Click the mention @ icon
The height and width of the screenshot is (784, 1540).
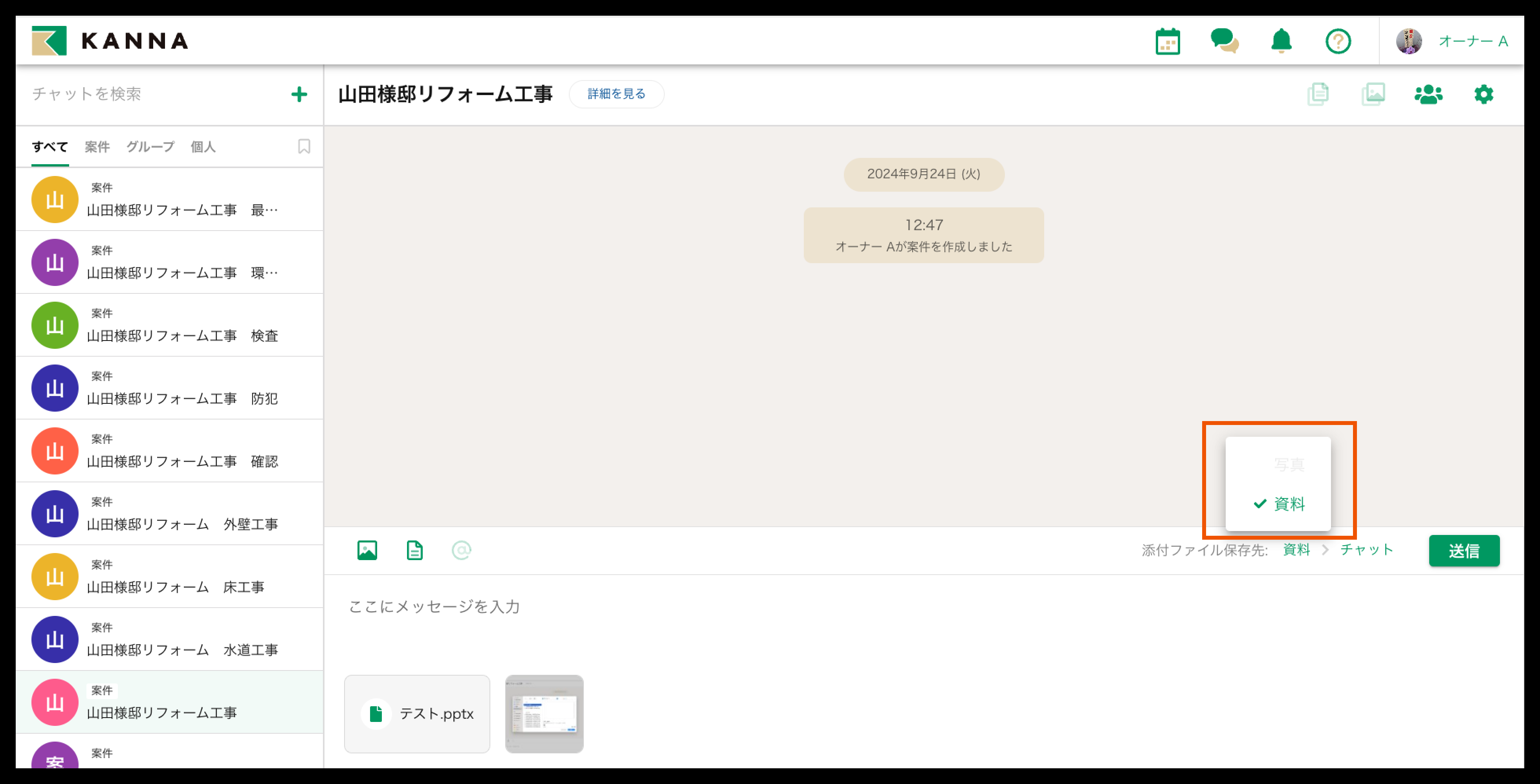pos(461,550)
